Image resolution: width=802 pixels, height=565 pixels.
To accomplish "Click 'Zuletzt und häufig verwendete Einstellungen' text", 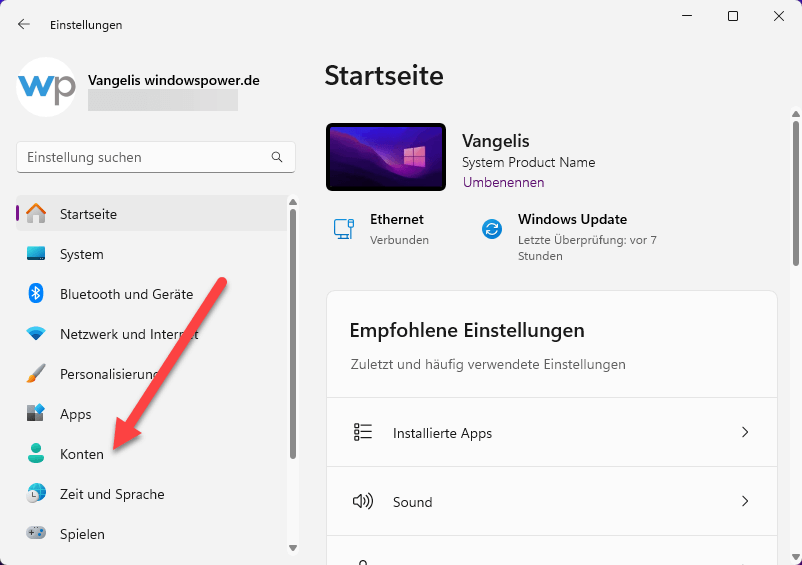I will click(488, 365).
